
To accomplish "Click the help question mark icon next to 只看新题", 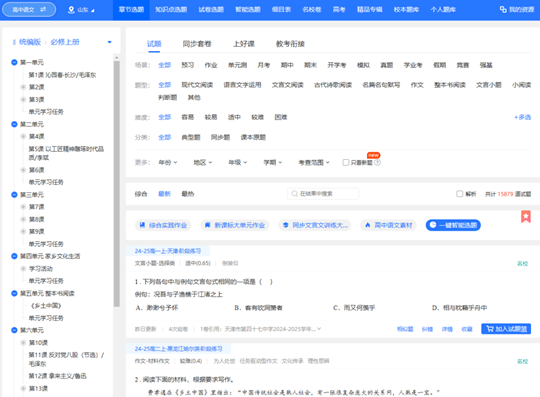I will coord(377,163).
